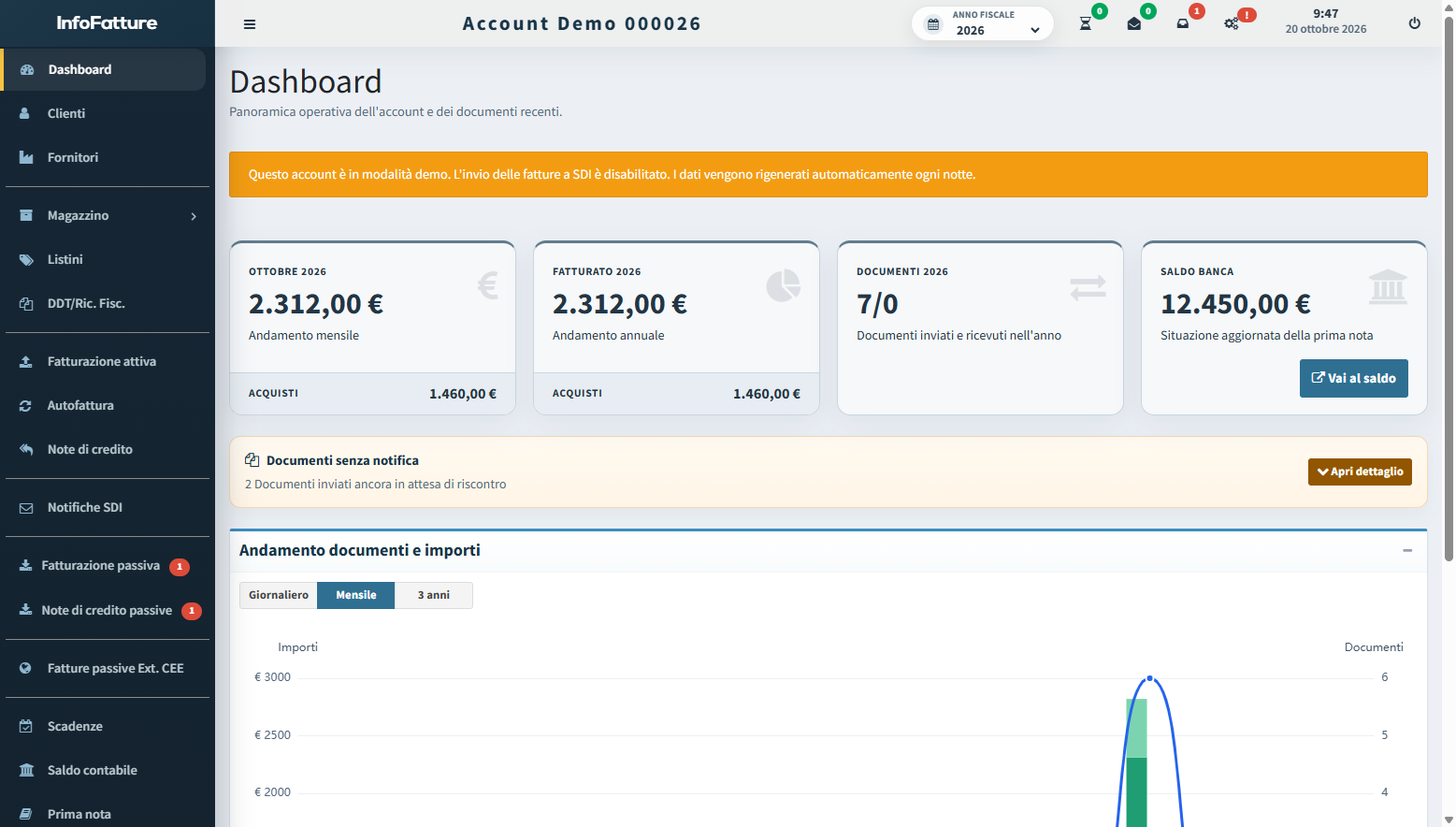Click the Fatture passive Ext. CEE globe icon
Image resolution: width=1456 pixels, height=827 pixels.
click(26, 668)
